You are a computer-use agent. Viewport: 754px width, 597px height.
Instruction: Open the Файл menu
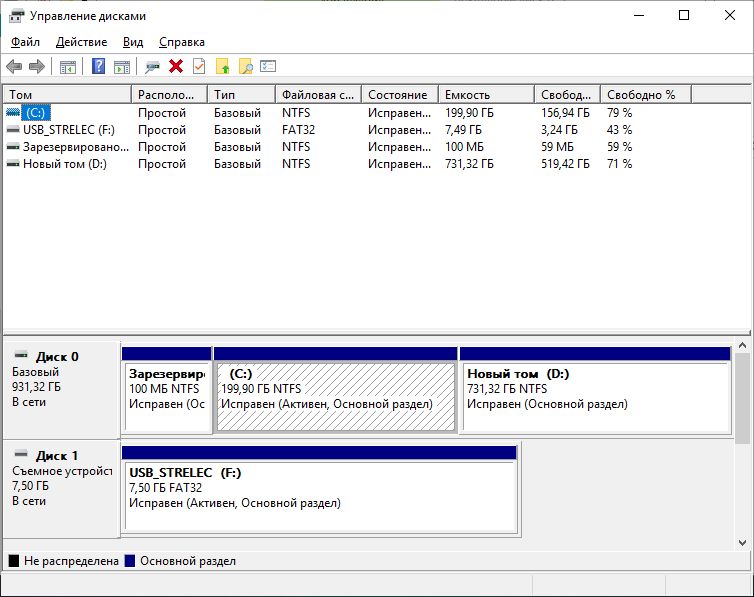26,42
